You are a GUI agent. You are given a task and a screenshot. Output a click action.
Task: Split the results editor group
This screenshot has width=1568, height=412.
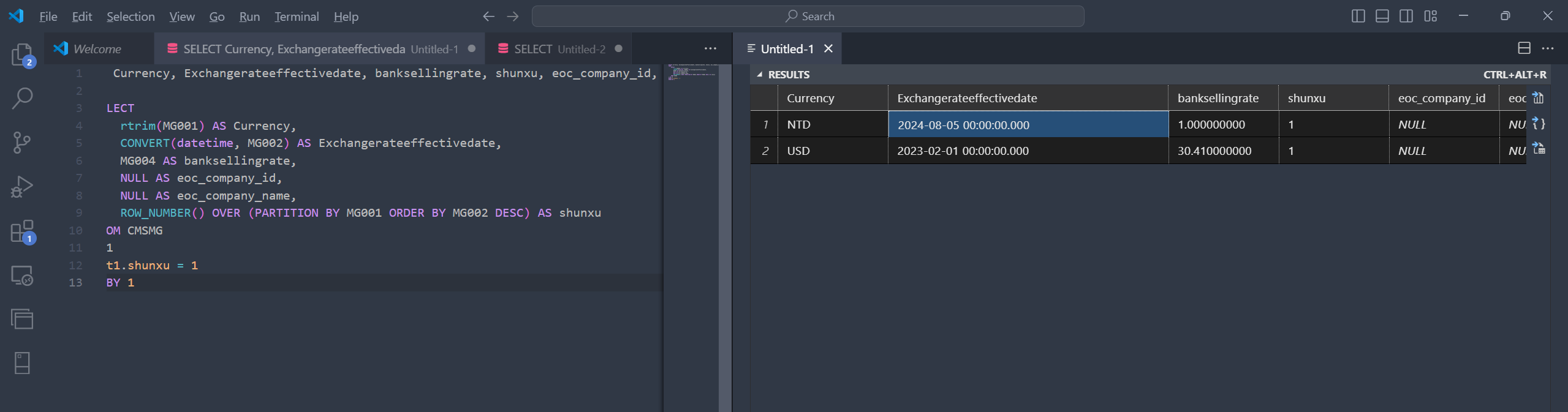(1524, 48)
